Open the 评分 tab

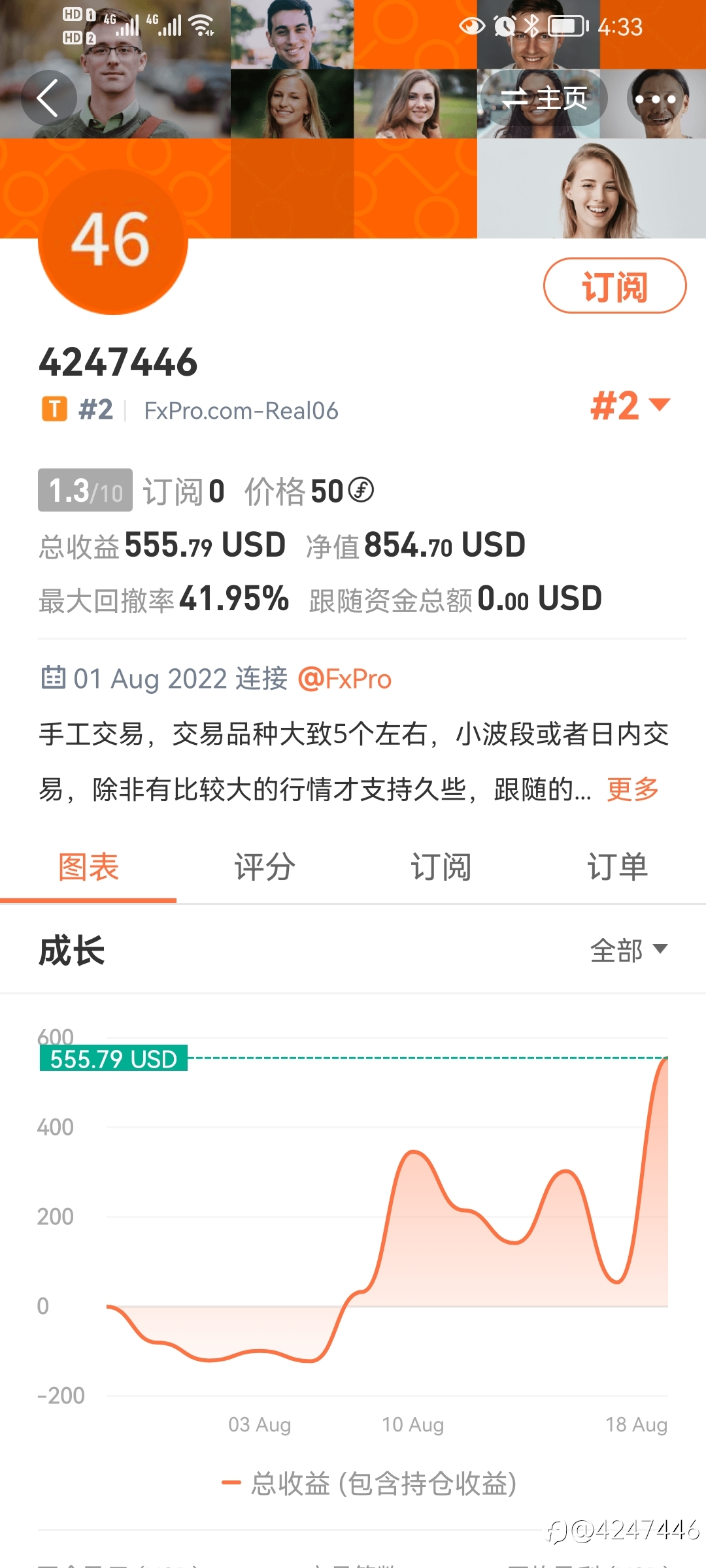coord(265,868)
